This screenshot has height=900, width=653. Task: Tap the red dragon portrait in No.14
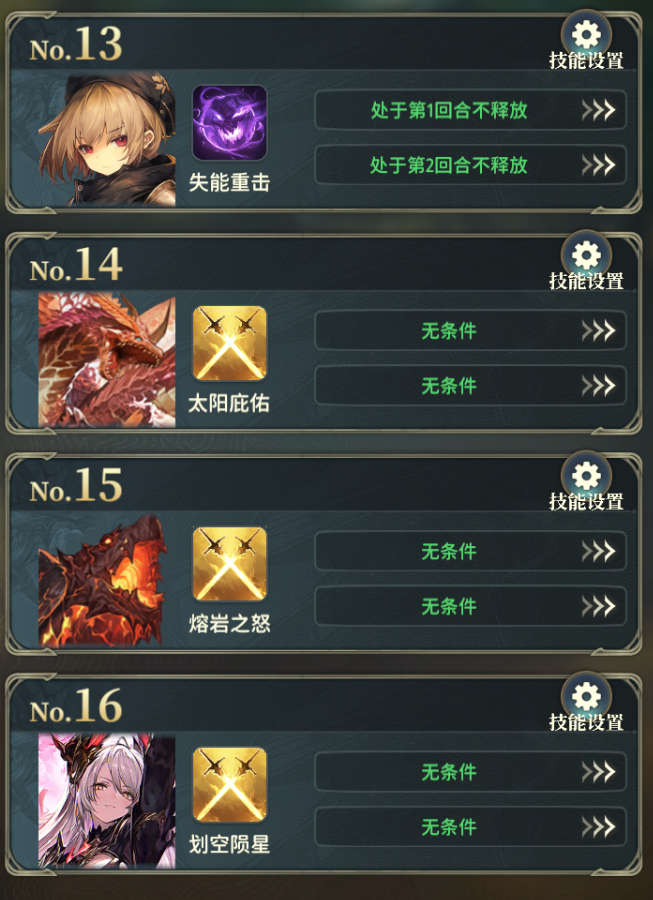click(107, 360)
